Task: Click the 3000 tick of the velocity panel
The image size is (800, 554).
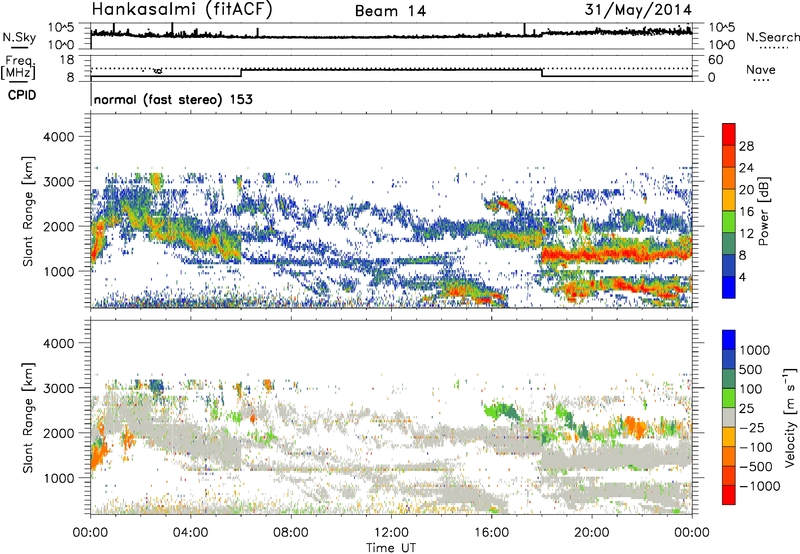Action: (60, 388)
